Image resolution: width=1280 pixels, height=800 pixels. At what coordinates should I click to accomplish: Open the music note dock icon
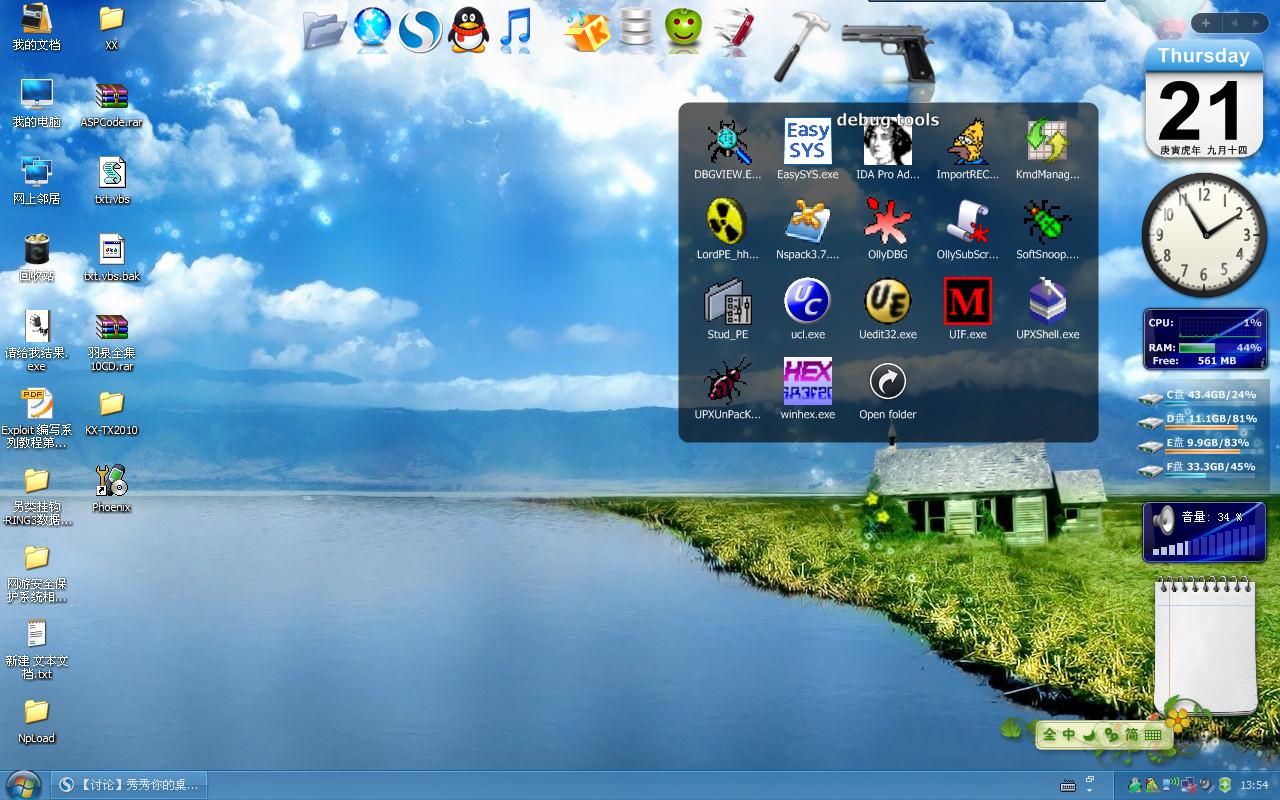click(516, 30)
